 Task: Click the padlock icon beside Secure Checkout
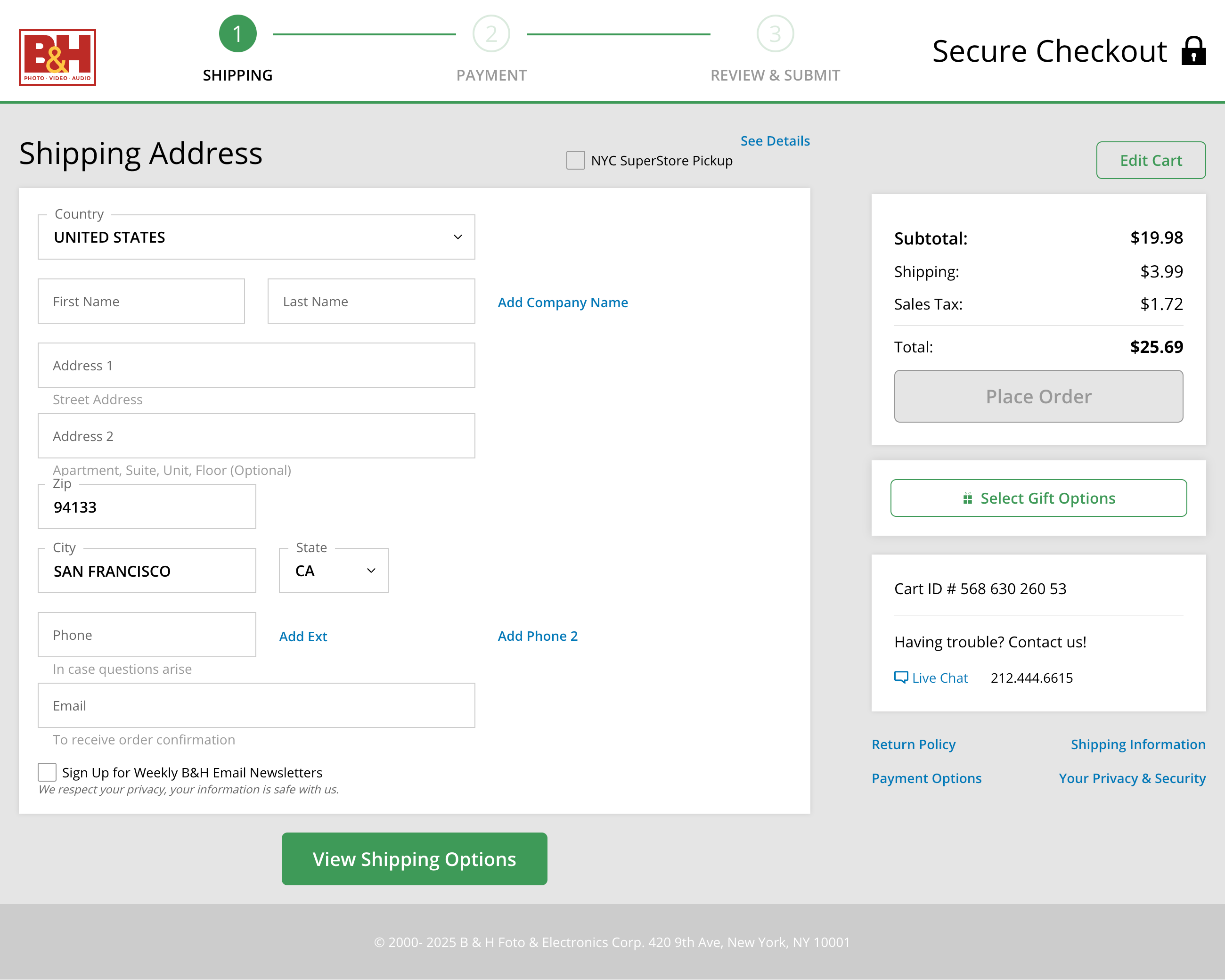tap(1193, 51)
